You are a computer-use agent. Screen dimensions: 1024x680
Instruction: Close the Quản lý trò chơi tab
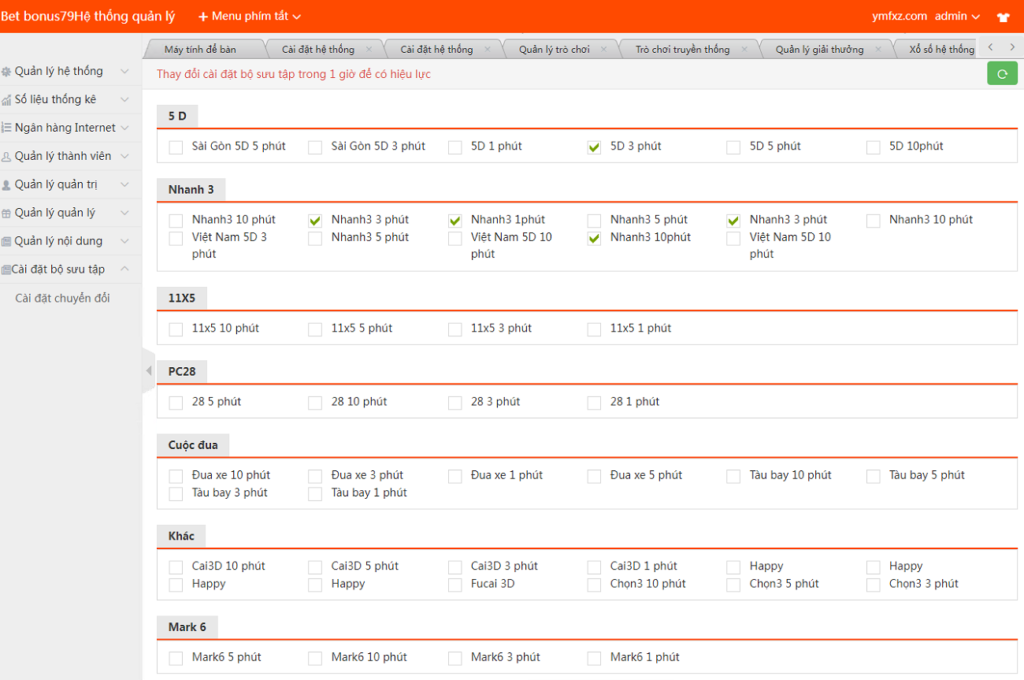605,49
